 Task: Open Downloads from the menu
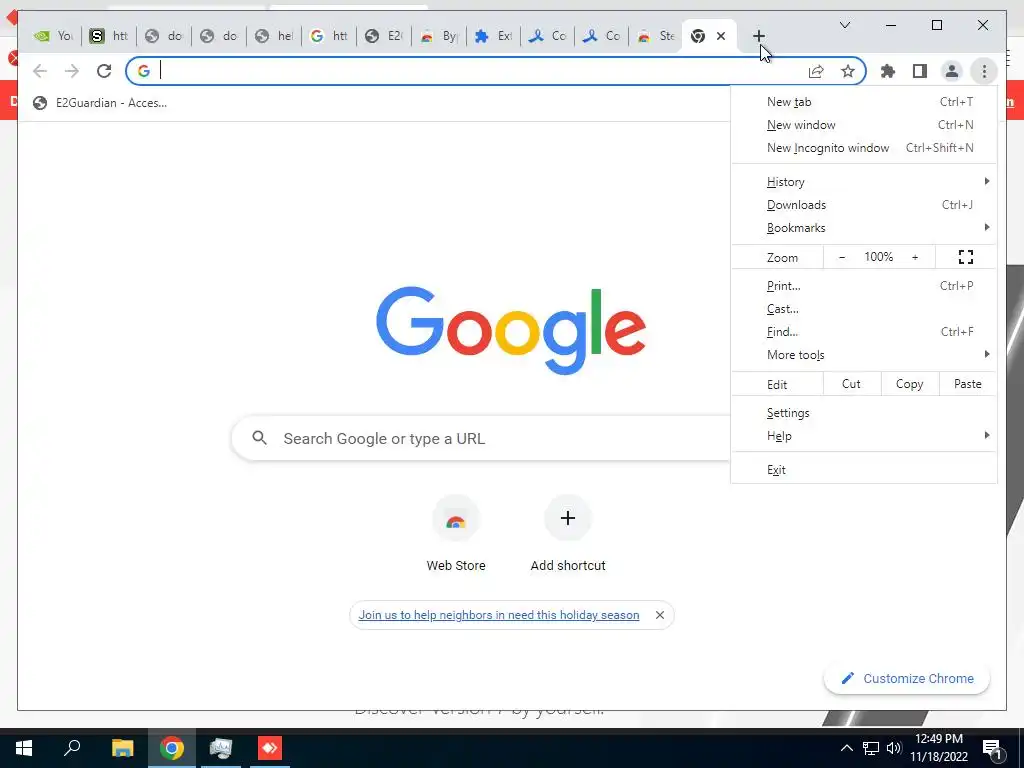coord(863,205)
